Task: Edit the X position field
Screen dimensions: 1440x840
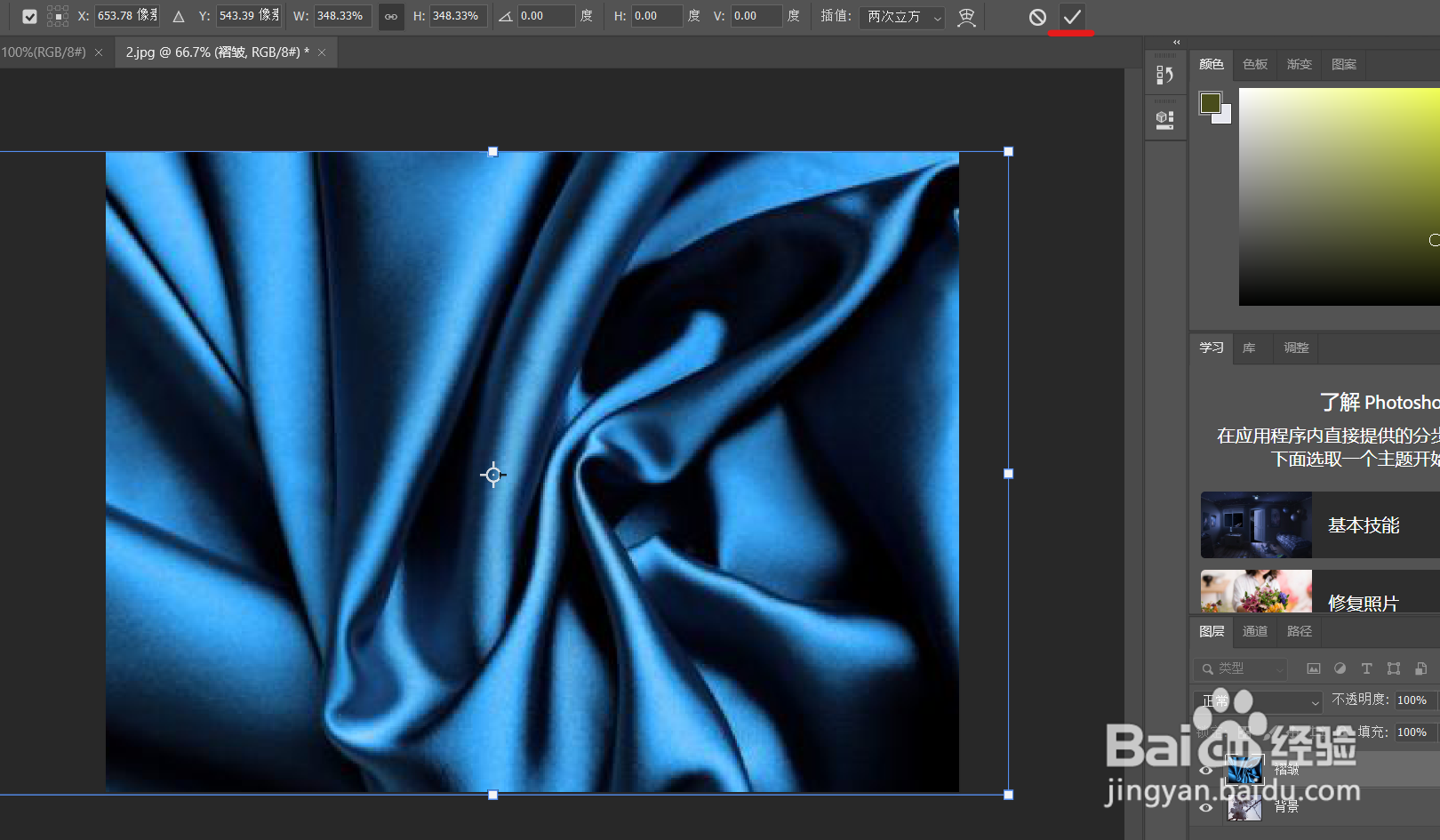Action: point(127,16)
